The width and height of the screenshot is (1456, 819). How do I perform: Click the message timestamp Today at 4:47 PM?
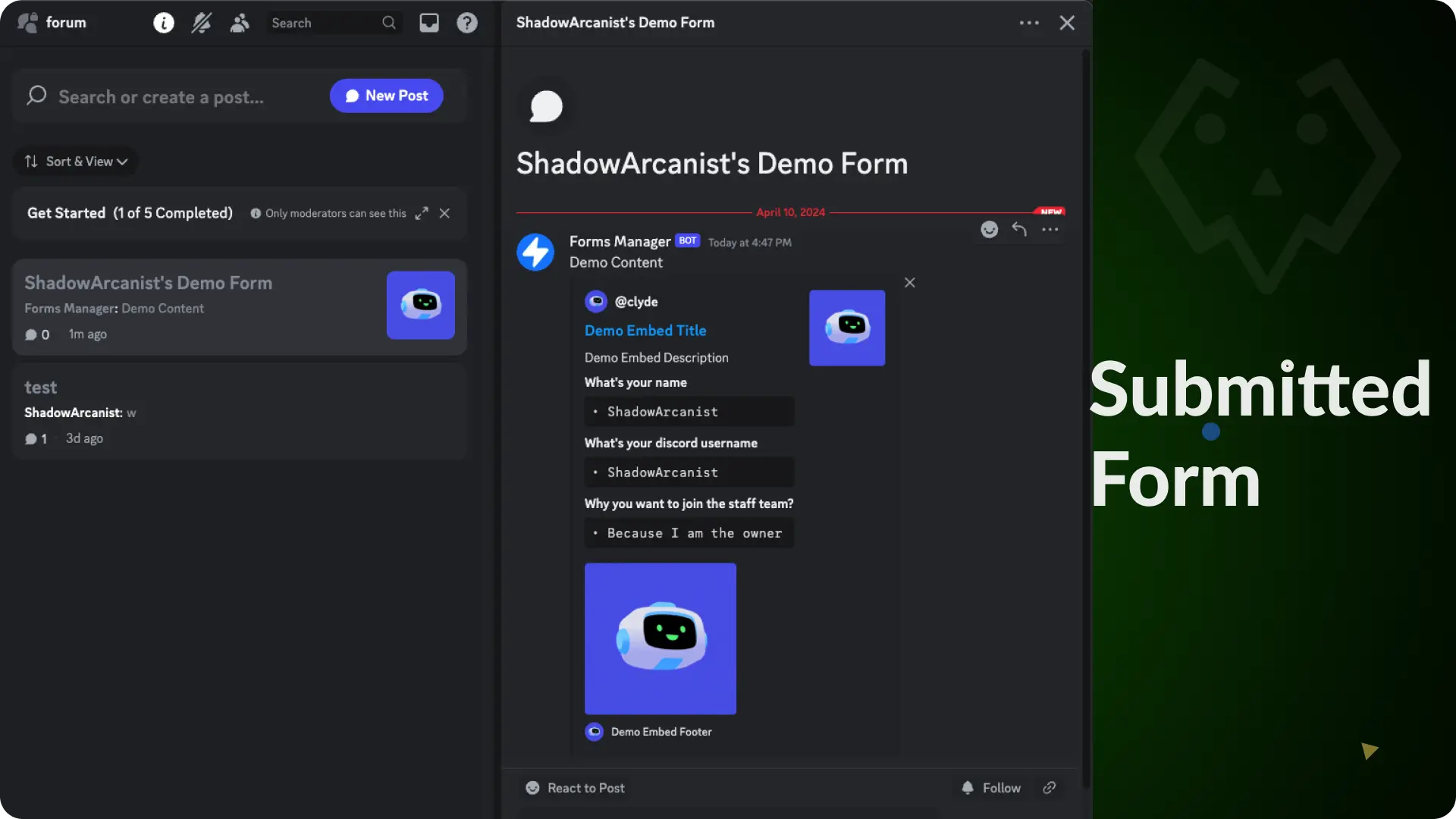point(749,243)
